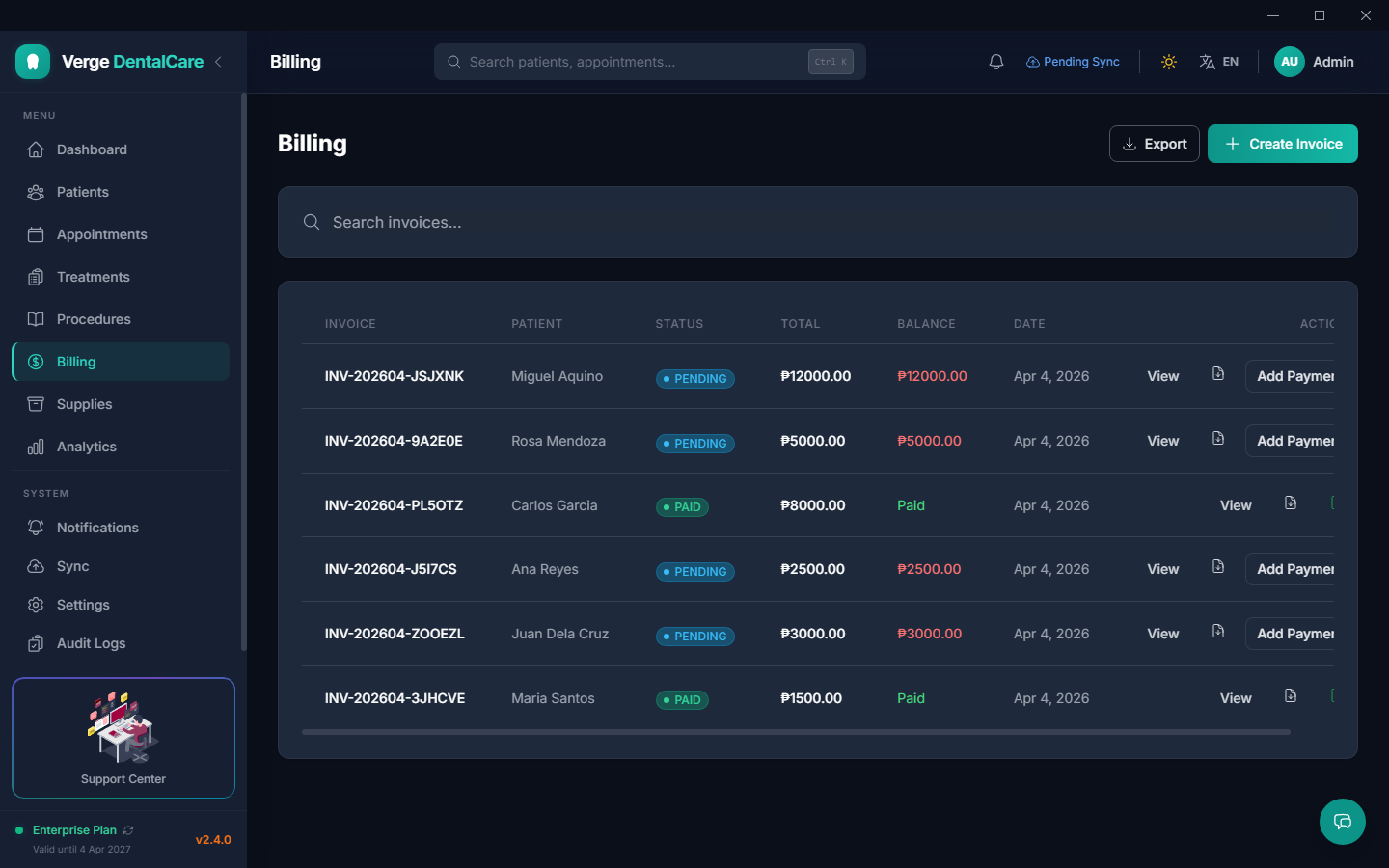
Task: Click the ₱12000.00 red balance
Action: coord(932,376)
